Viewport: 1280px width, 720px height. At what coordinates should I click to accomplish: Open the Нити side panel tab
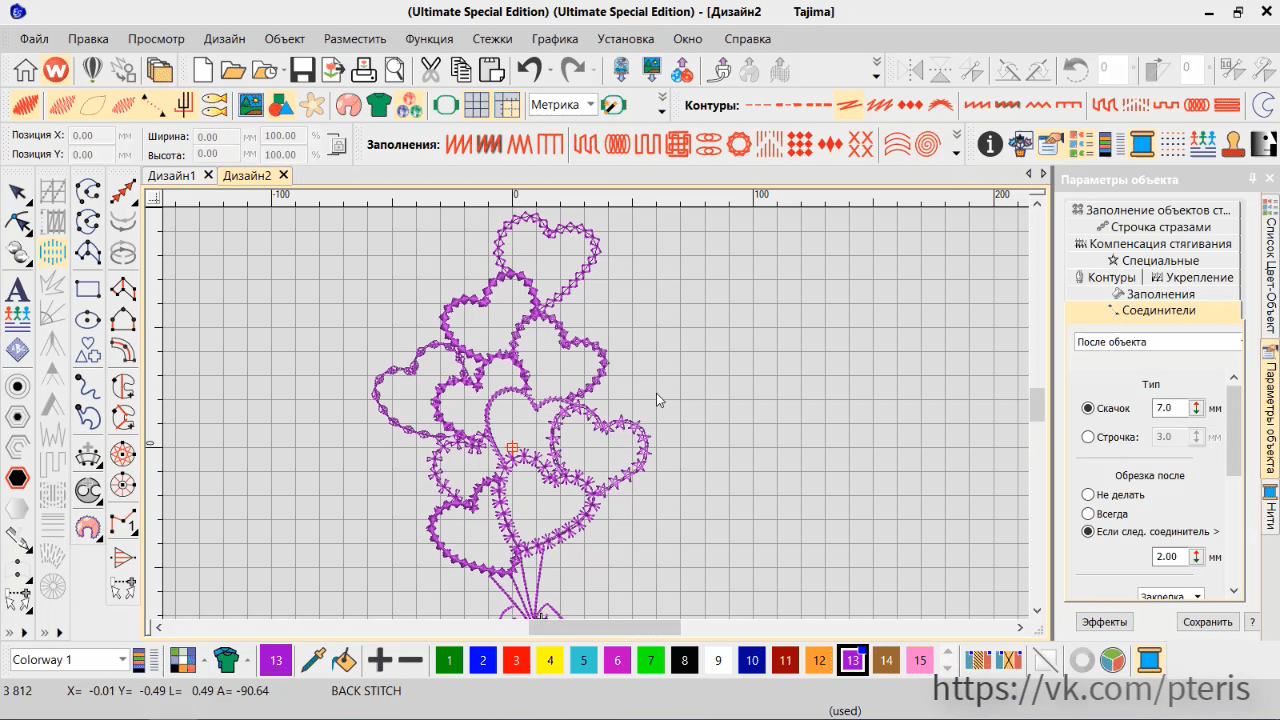(1270, 510)
